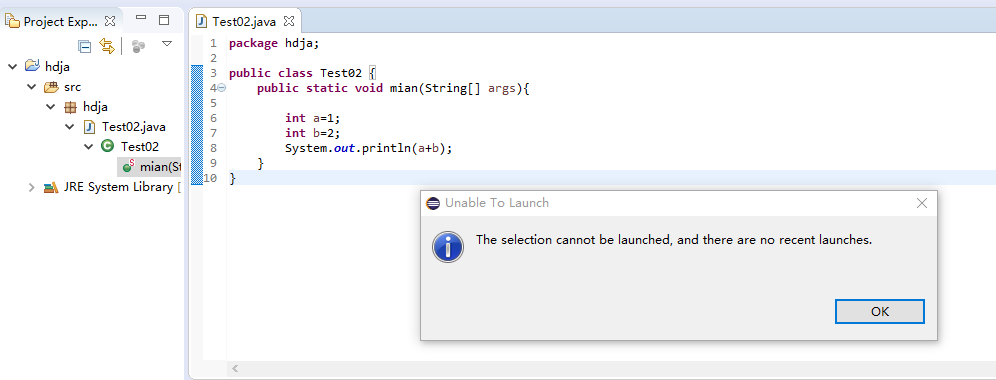Close the Test02.java editor tab
The height and width of the screenshot is (380, 996).
[288, 21]
